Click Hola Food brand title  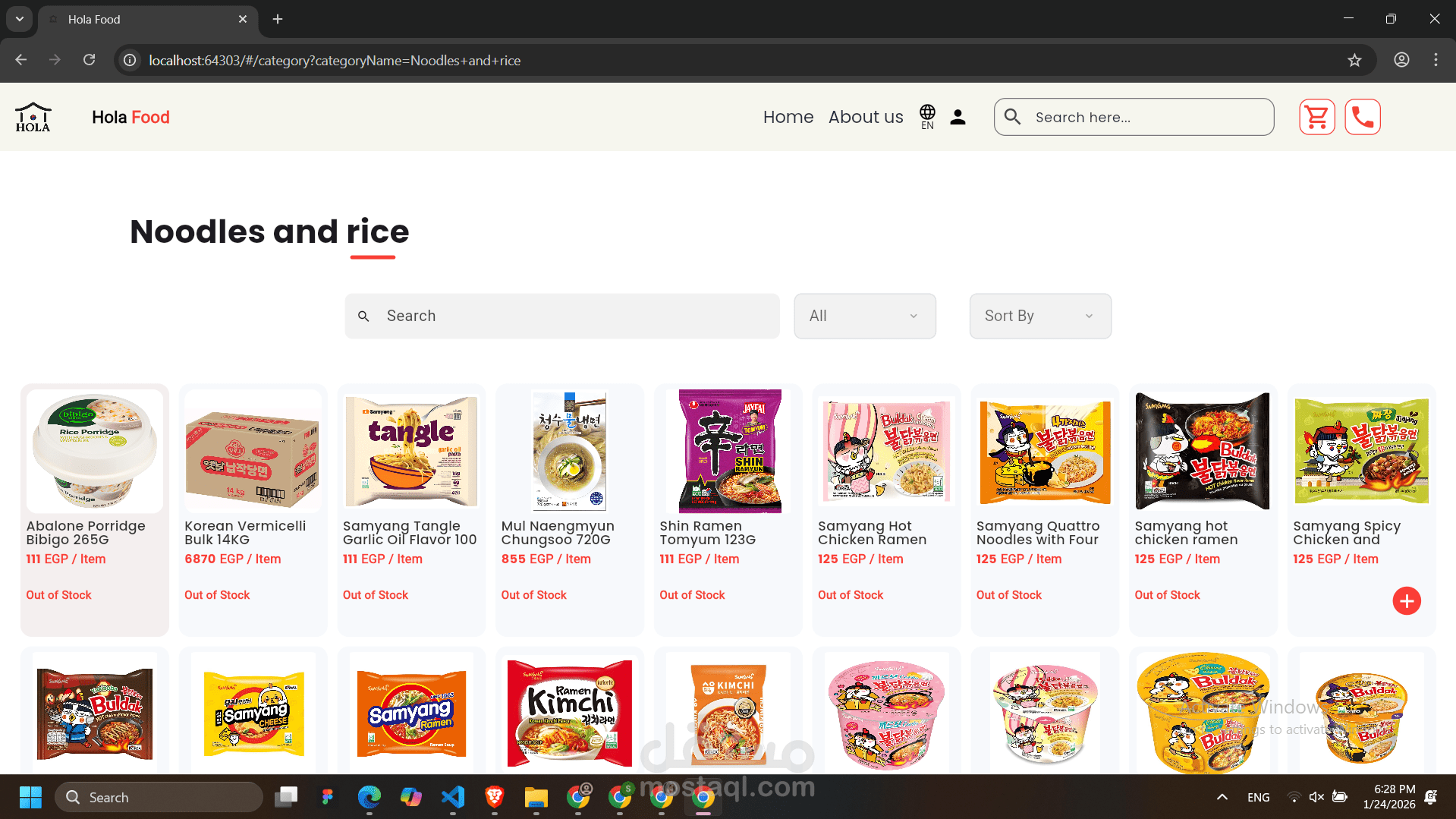(131, 117)
